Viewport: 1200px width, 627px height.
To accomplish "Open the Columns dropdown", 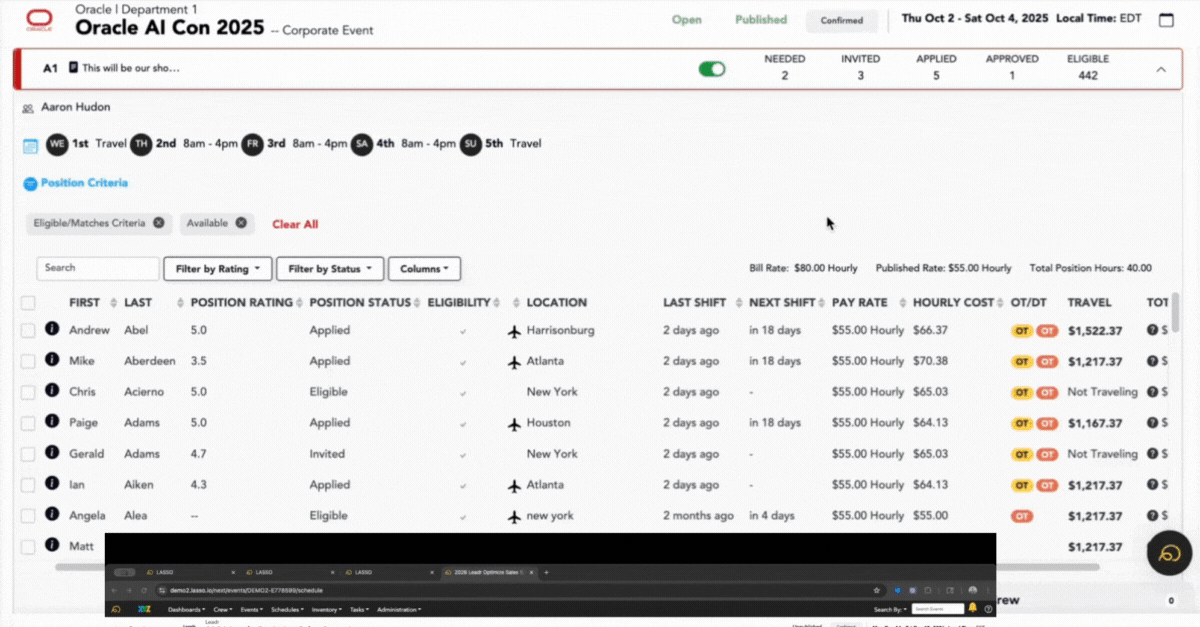I will [424, 269].
